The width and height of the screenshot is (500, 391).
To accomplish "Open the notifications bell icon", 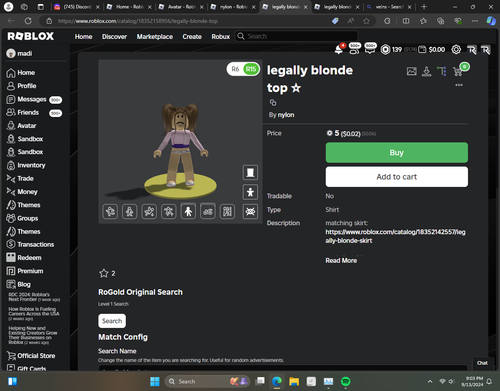I will click(339, 49).
